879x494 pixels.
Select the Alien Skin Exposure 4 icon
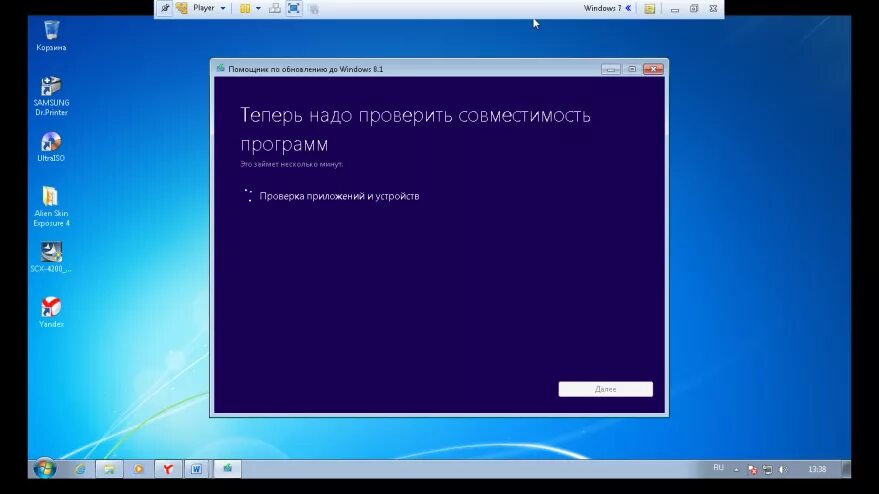51,207
